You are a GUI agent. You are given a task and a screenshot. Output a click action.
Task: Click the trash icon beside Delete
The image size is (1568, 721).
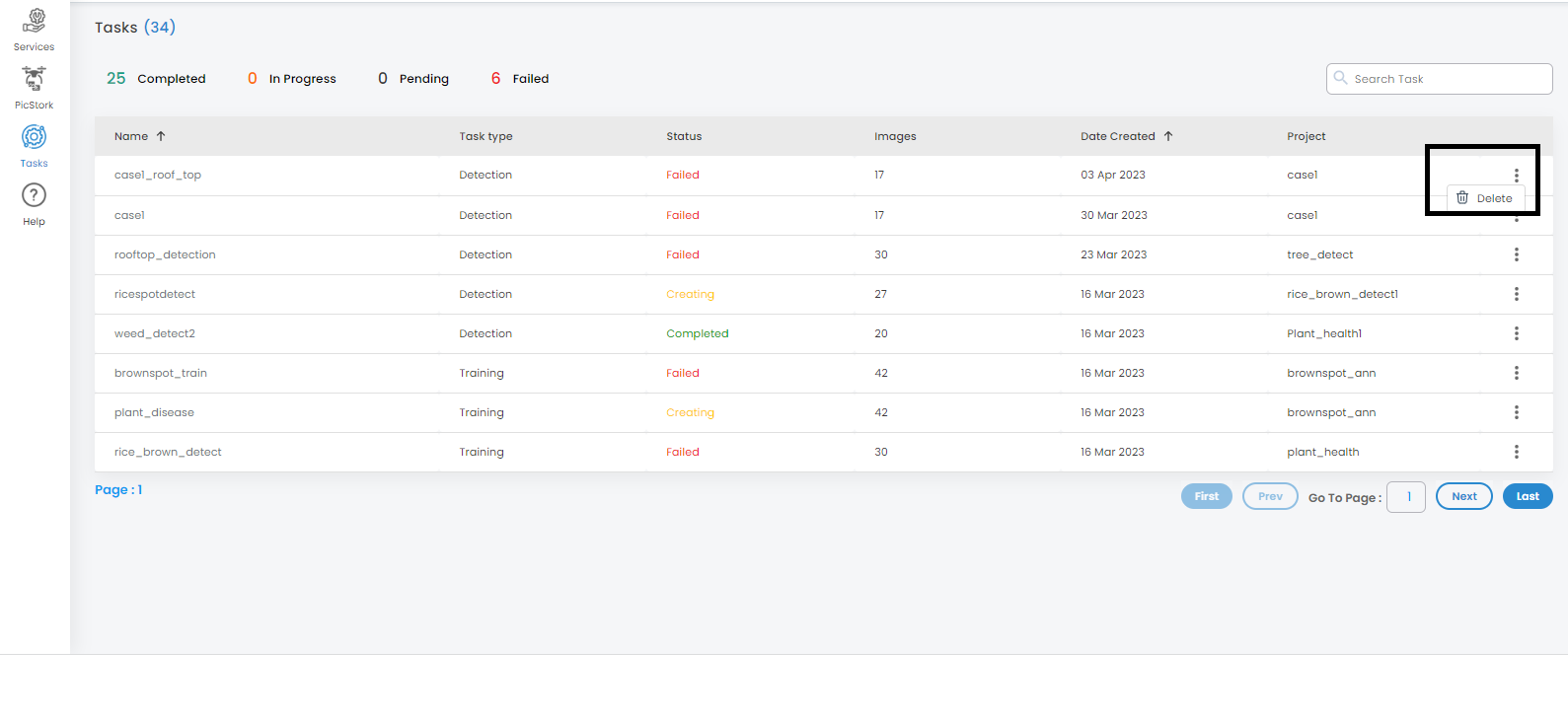[x=1462, y=198]
